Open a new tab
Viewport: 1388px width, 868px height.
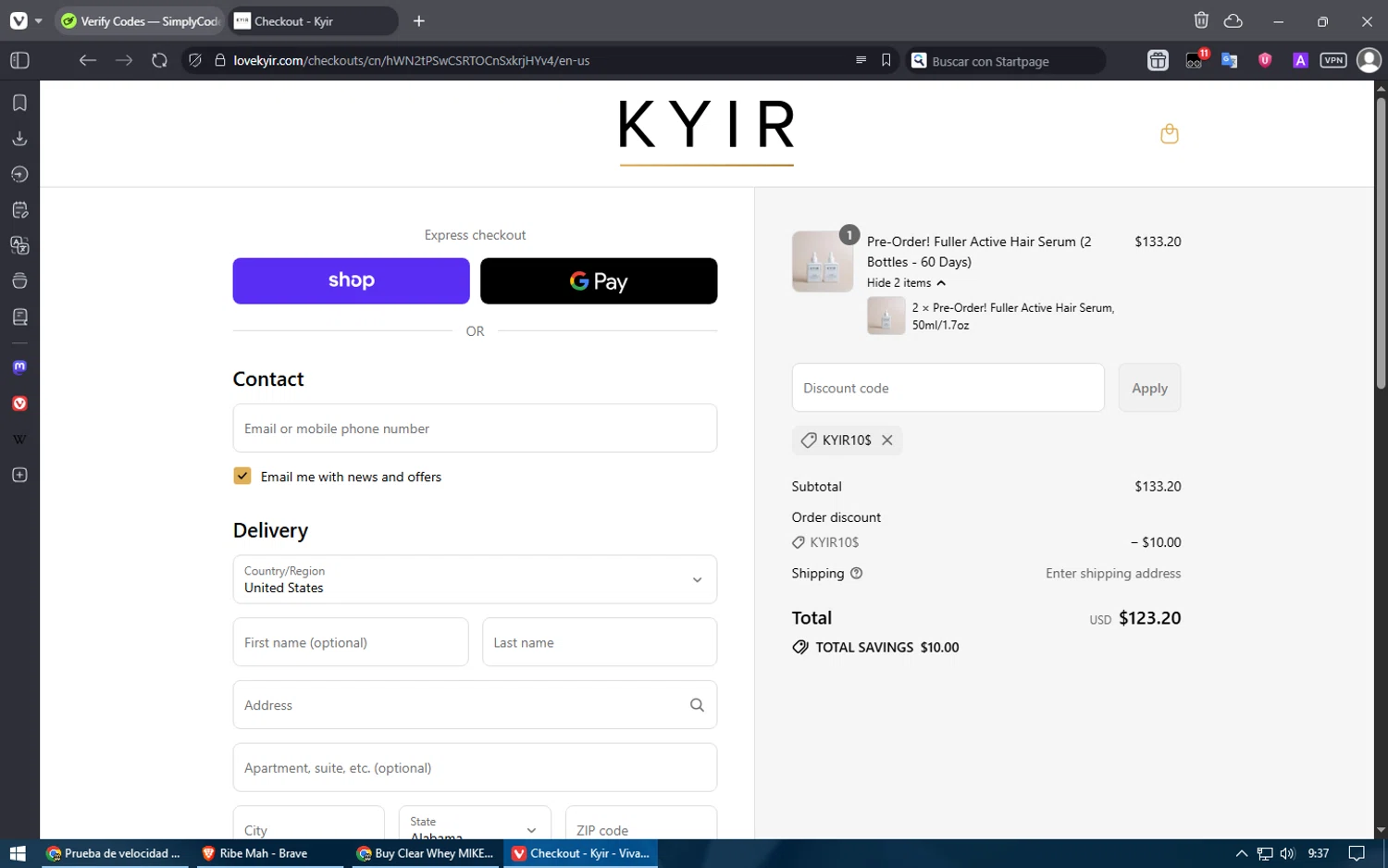click(x=419, y=20)
